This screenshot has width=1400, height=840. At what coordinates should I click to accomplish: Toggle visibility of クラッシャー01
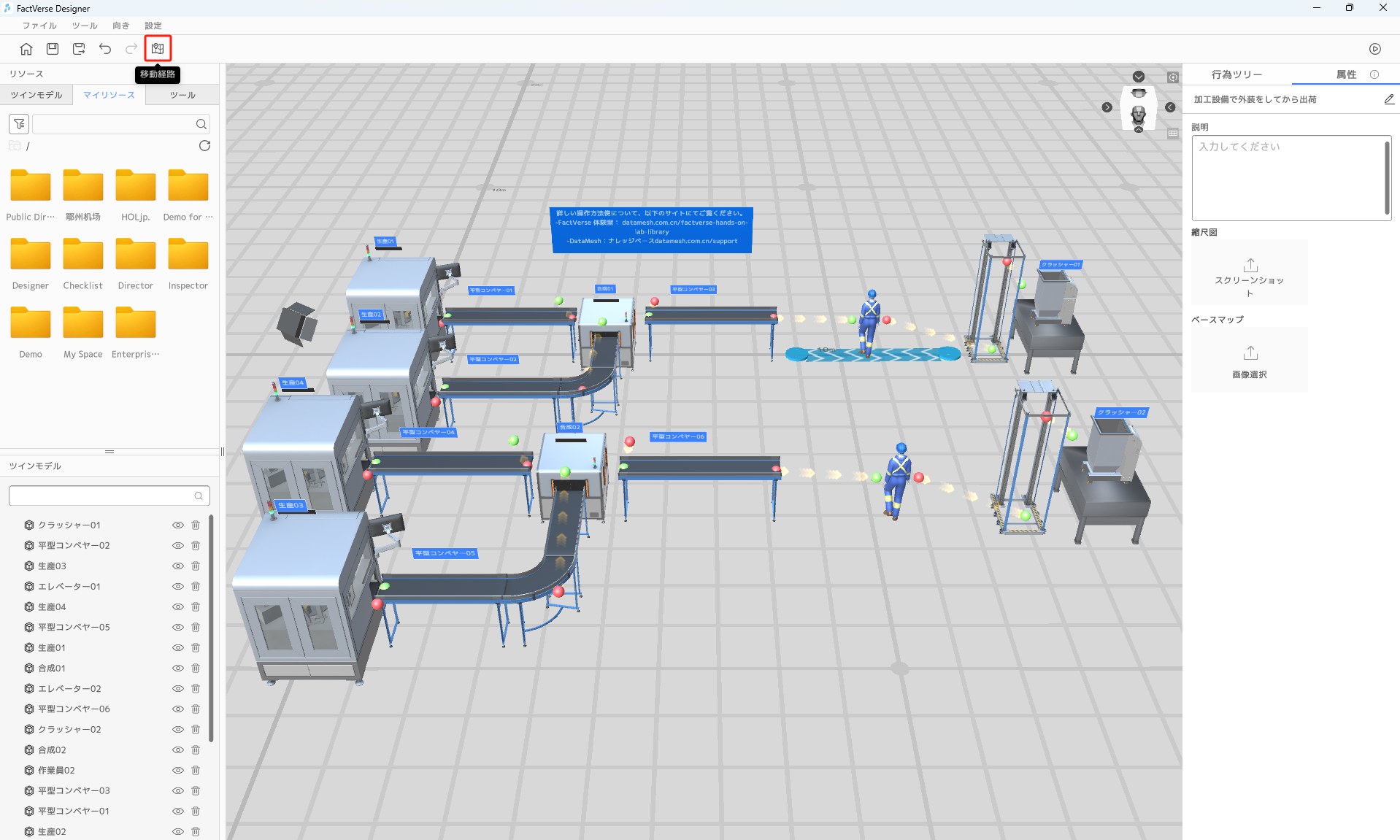177,525
